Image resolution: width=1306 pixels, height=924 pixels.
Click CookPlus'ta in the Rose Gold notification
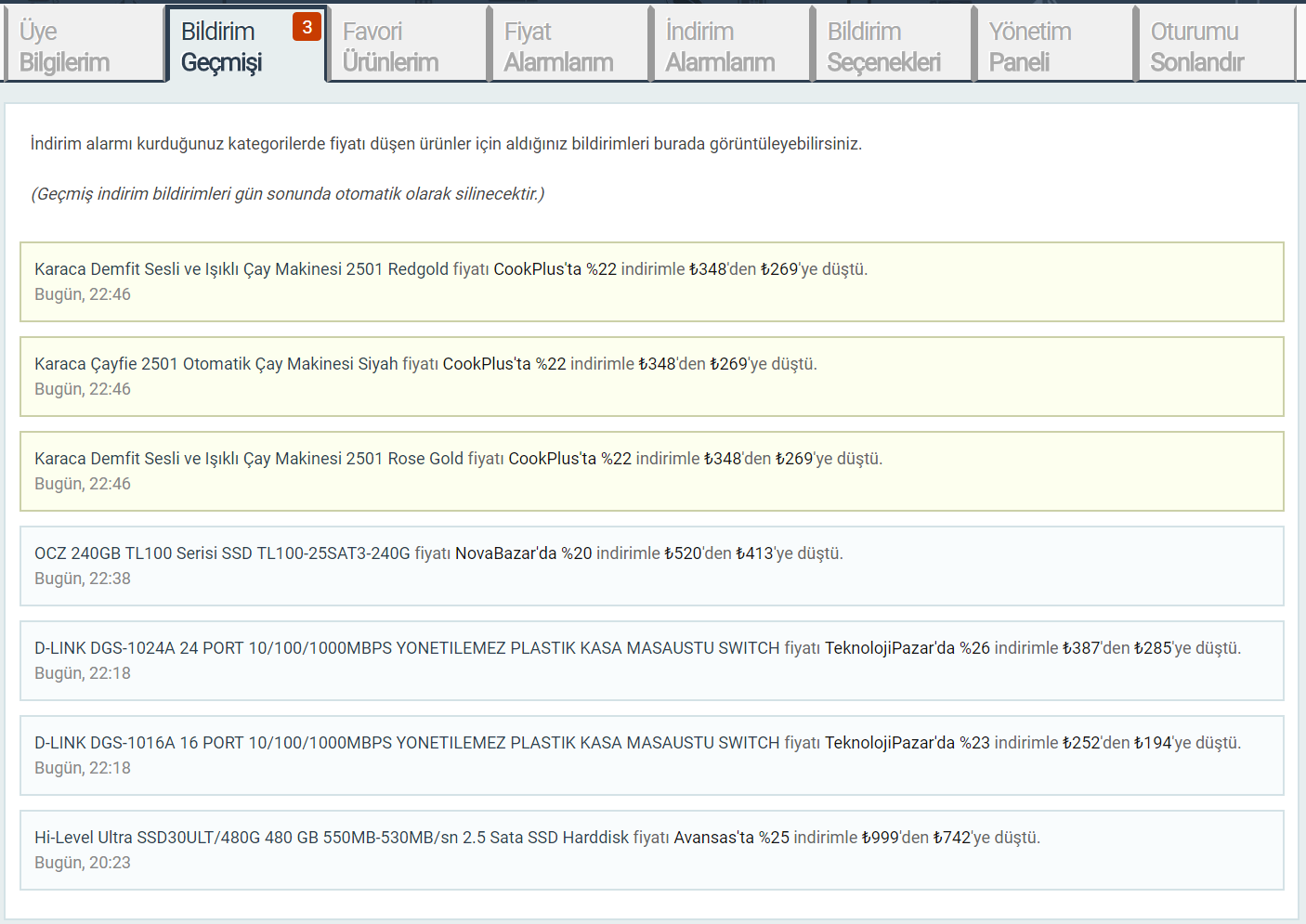(553, 459)
